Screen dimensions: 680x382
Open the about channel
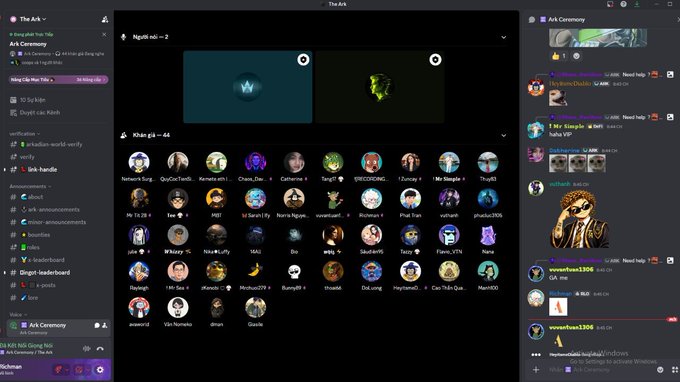pyautogui.click(x=35, y=197)
